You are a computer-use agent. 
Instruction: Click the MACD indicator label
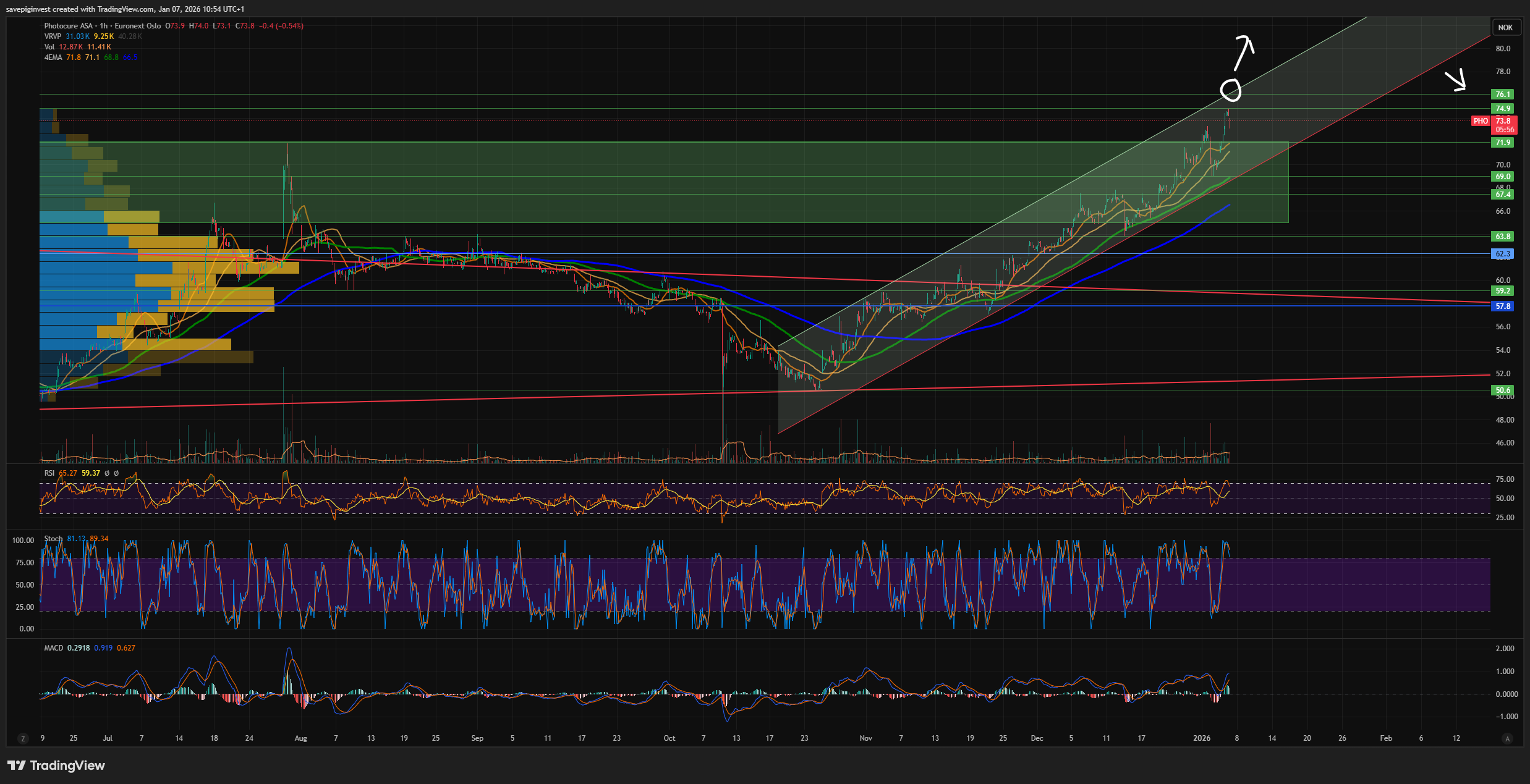point(53,648)
